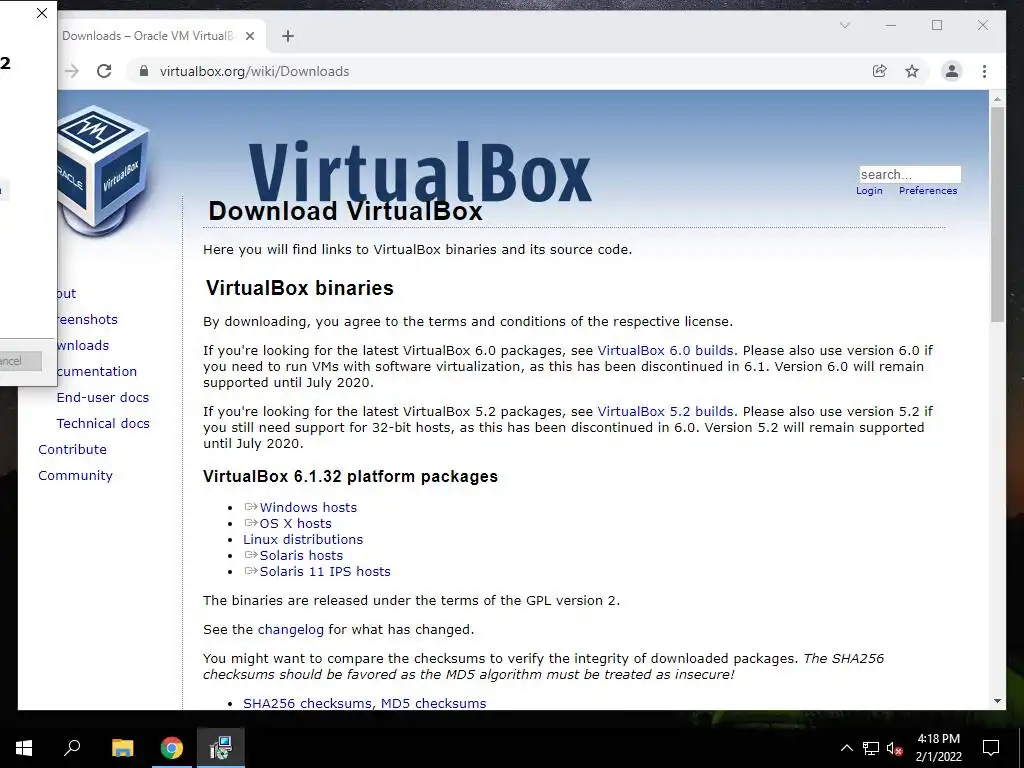View site info via the padlock icon
This screenshot has height=768, width=1024.
click(144, 71)
